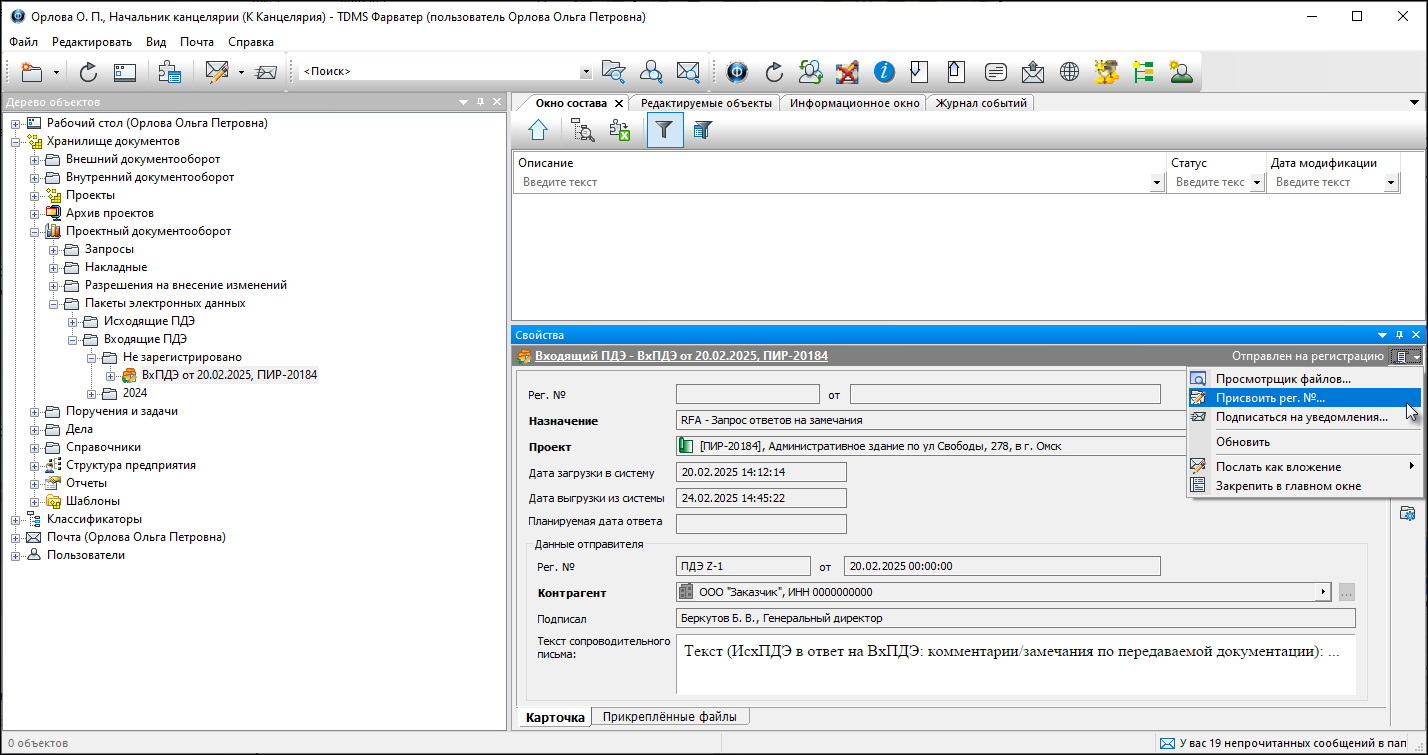Open the Поиск search box dropdown arrow

click(x=586, y=72)
